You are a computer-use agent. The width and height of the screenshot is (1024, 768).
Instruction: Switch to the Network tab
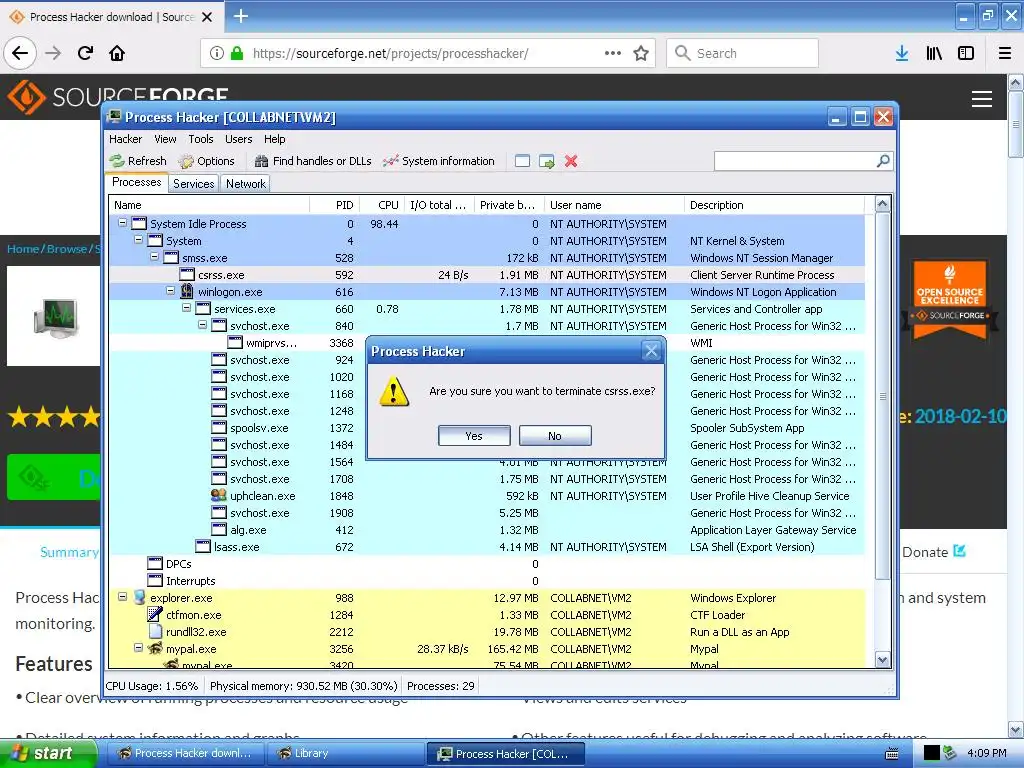[x=246, y=184]
